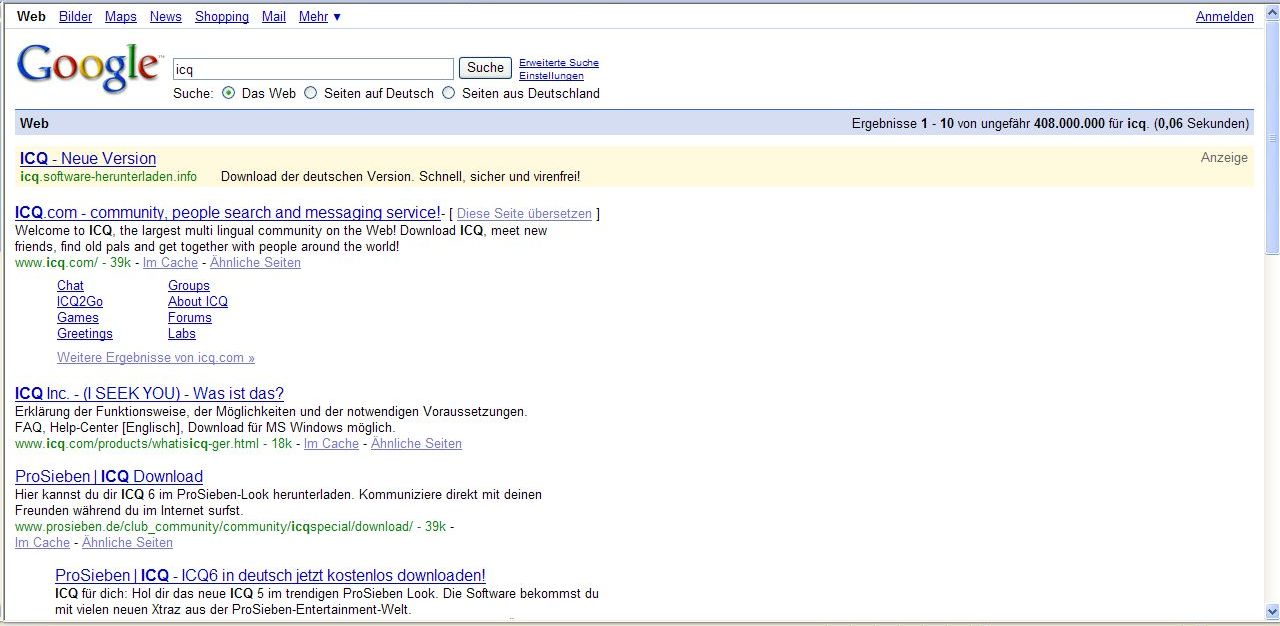Select 'Seiten auf Deutsch' radio option

click(310, 93)
